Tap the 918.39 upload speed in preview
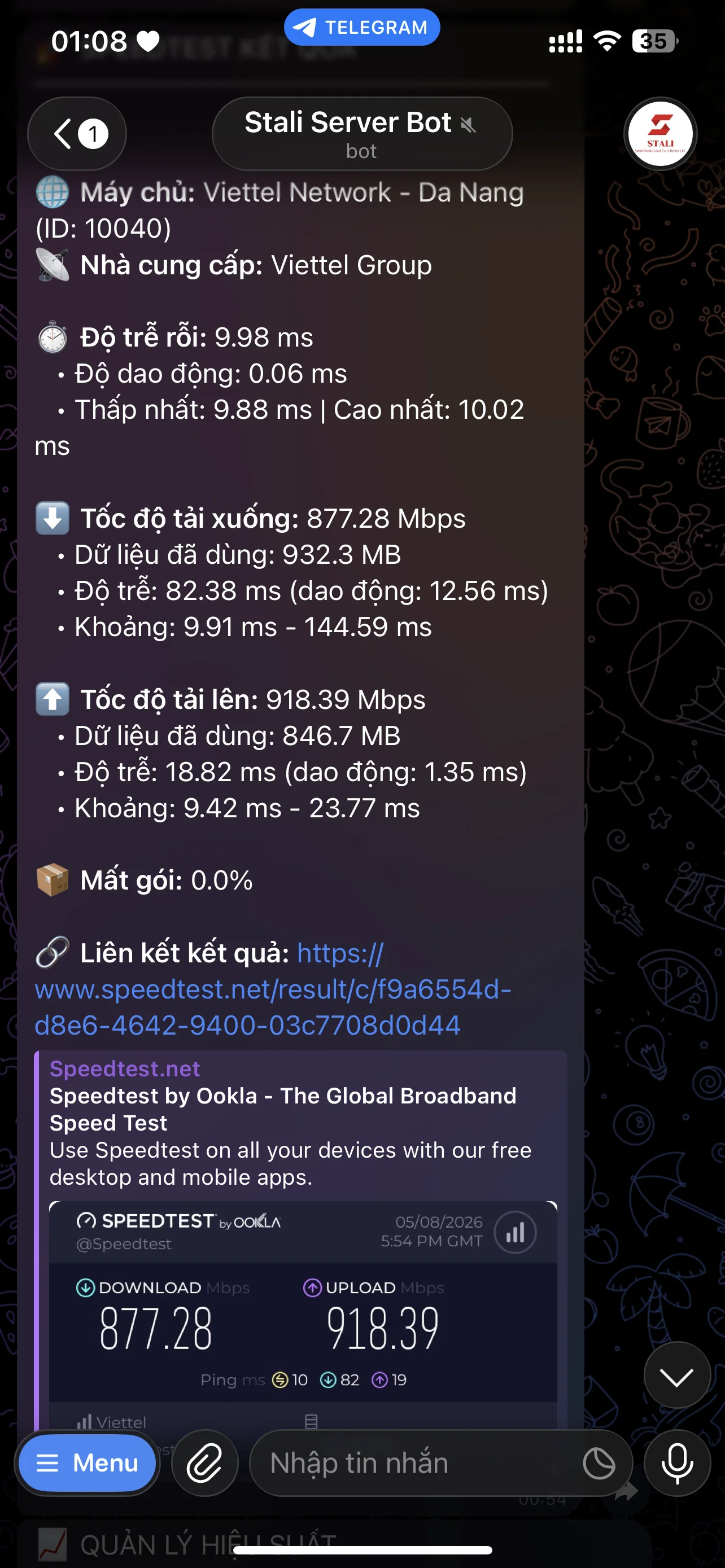This screenshot has width=725, height=1568. click(x=383, y=1329)
